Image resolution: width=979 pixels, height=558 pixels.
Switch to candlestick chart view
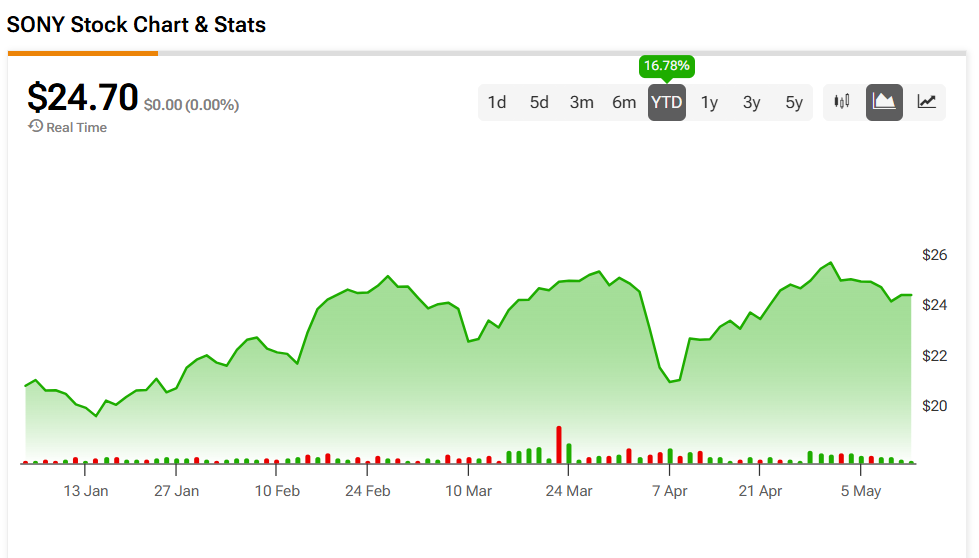[x=842, y=102]
